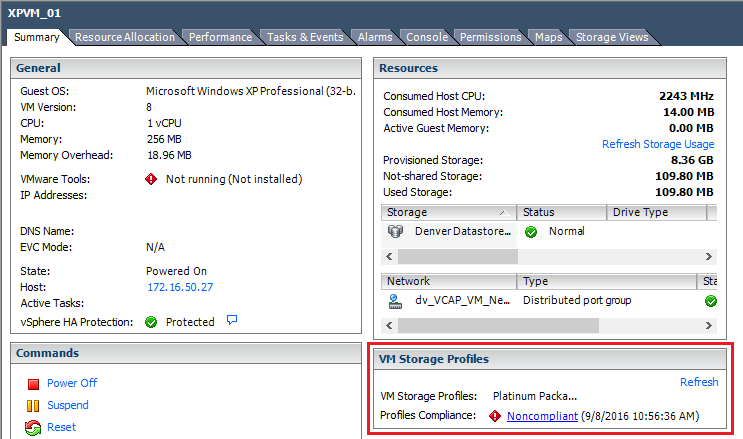This screenshot has height=439, width=743.
Task: Click the Distributed port group text
Action: pos(577,301)
